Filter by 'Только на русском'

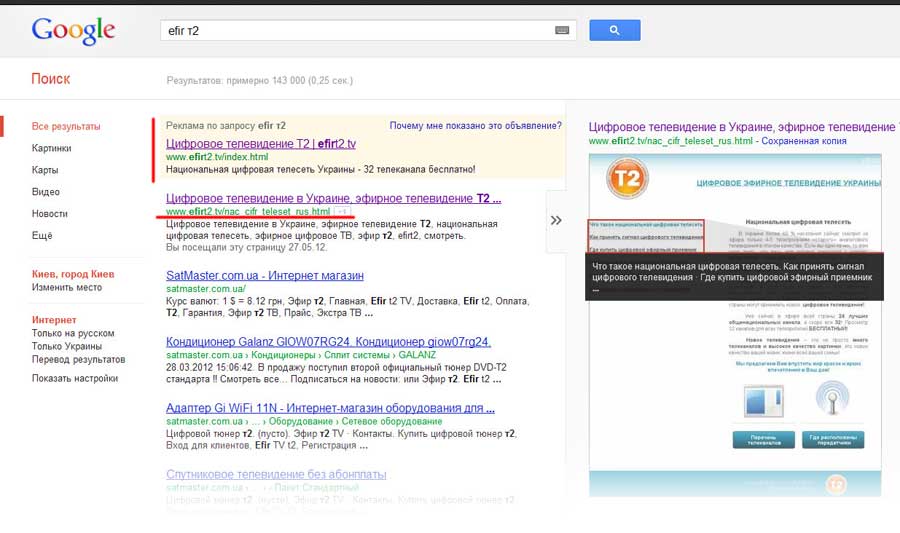[73, 333]
